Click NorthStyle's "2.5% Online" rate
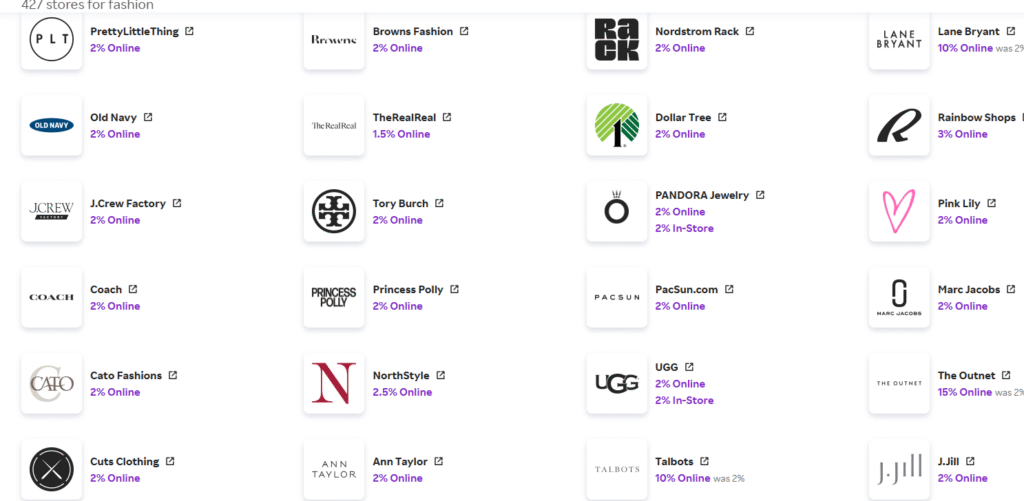1024x501 pixels. click(x=402, y=392)
